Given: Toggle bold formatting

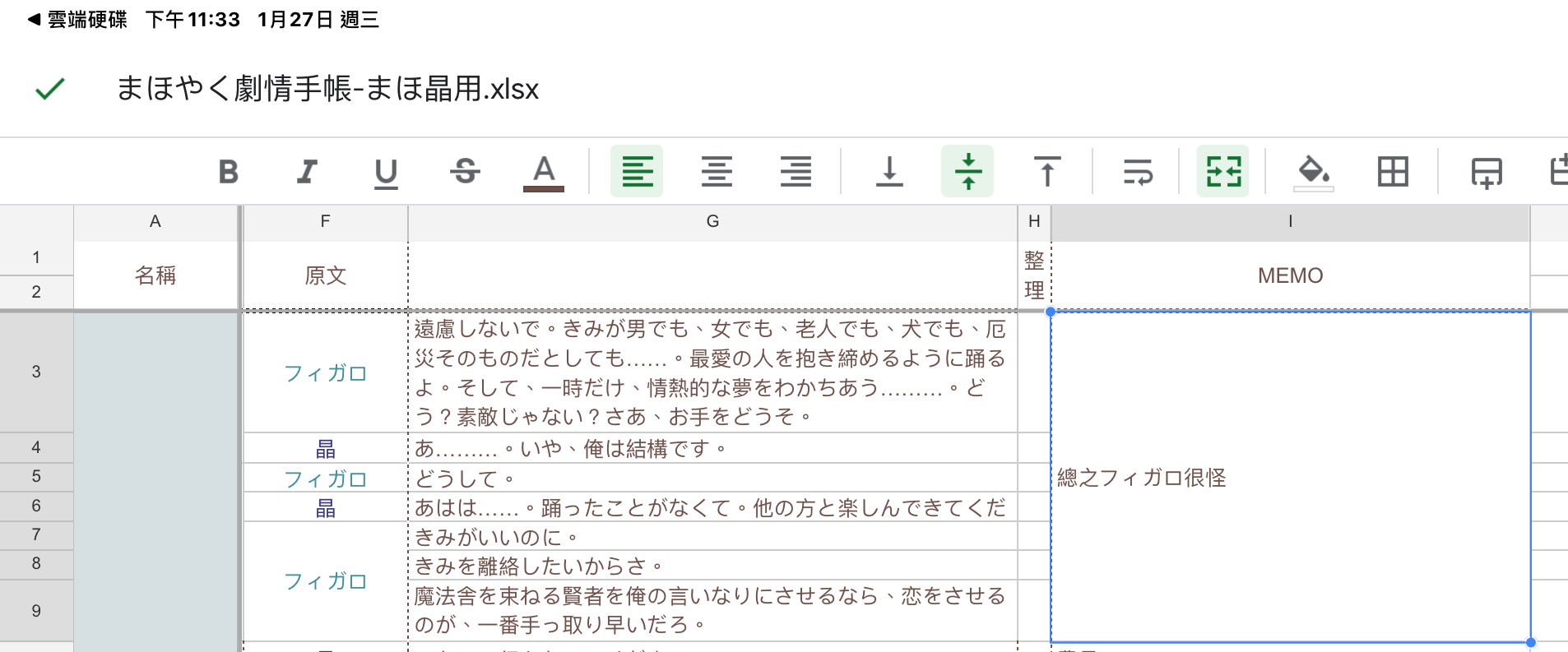Looking at the screenshot, I should coord(229,172).
